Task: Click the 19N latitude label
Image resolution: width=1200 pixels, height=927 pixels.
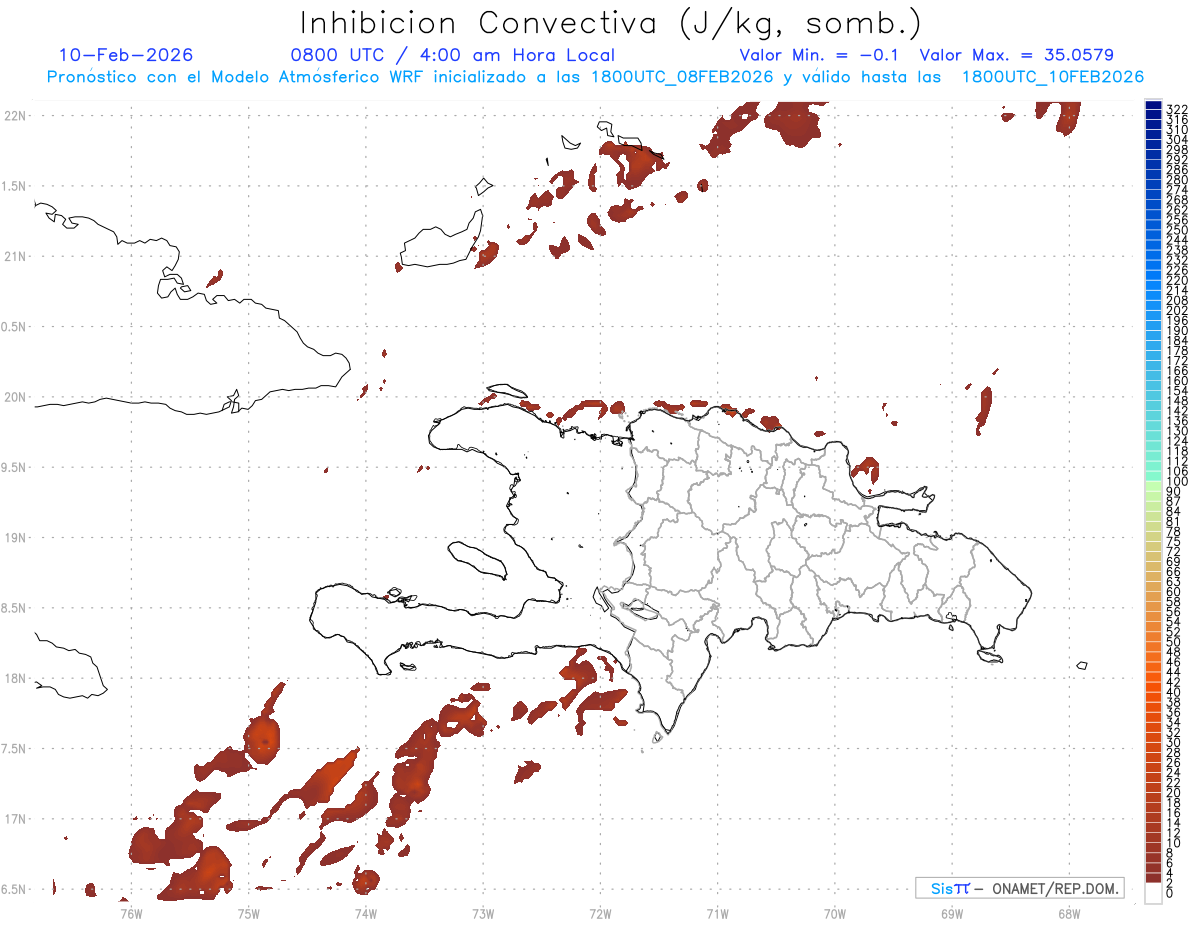Action: (15, 538)
